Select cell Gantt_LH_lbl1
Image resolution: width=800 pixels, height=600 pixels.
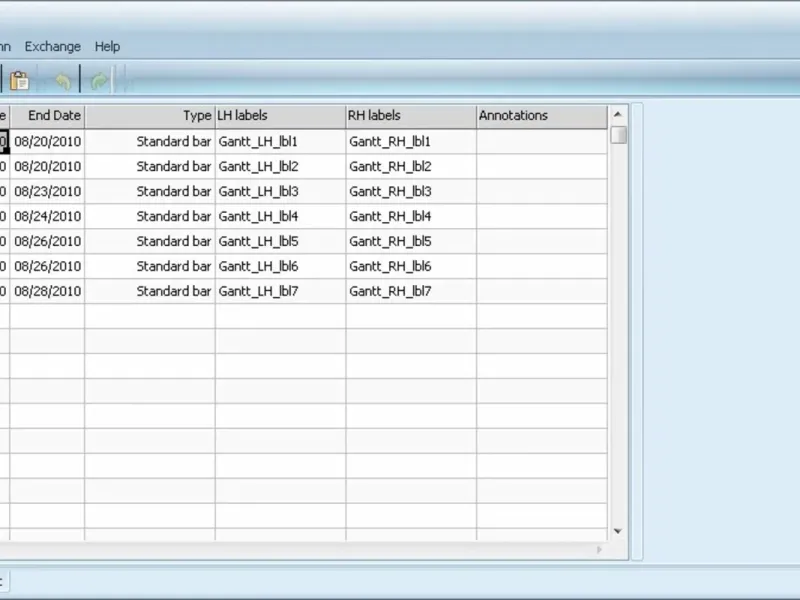[x=281, y=141]
